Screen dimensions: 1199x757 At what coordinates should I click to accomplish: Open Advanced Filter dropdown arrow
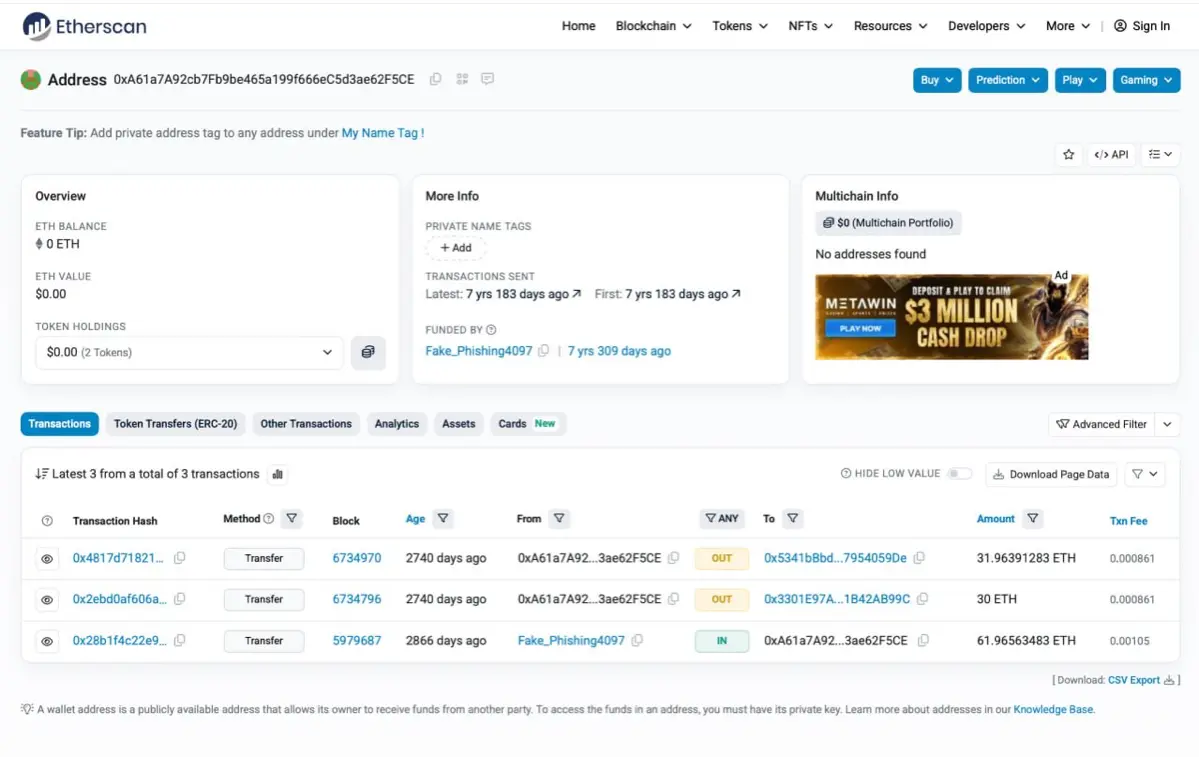pos(1167,424)
